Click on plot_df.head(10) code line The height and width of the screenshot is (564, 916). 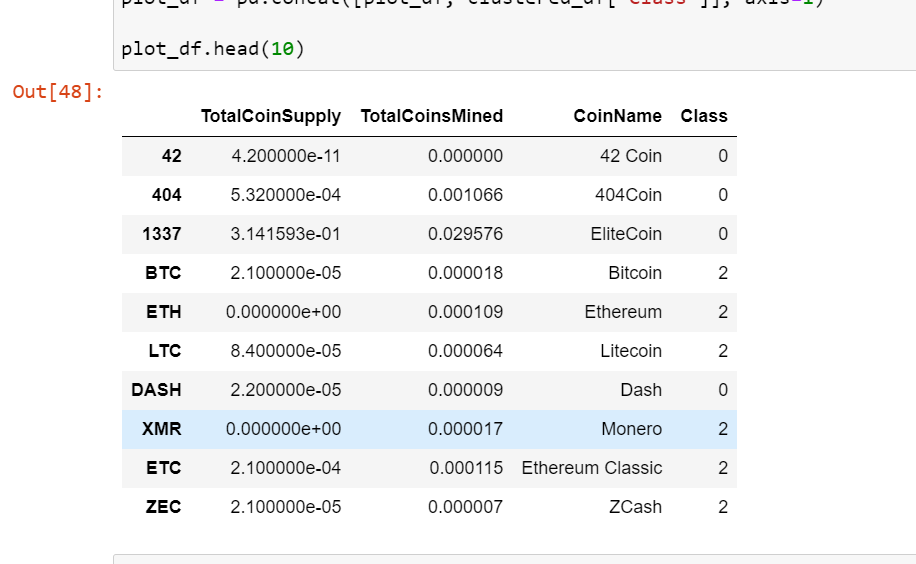[x=213, y=49]
